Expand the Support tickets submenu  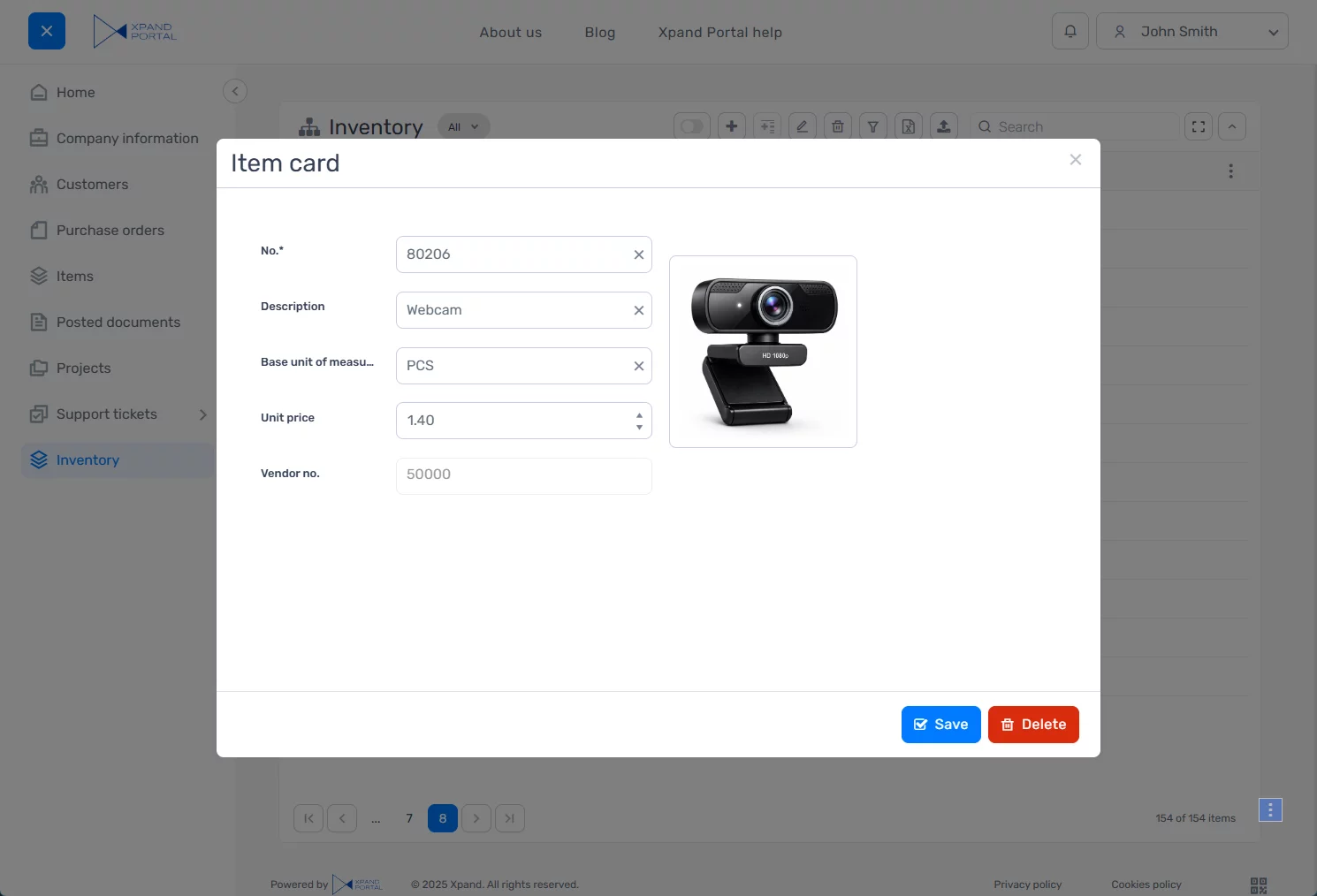tap(202, 414)
